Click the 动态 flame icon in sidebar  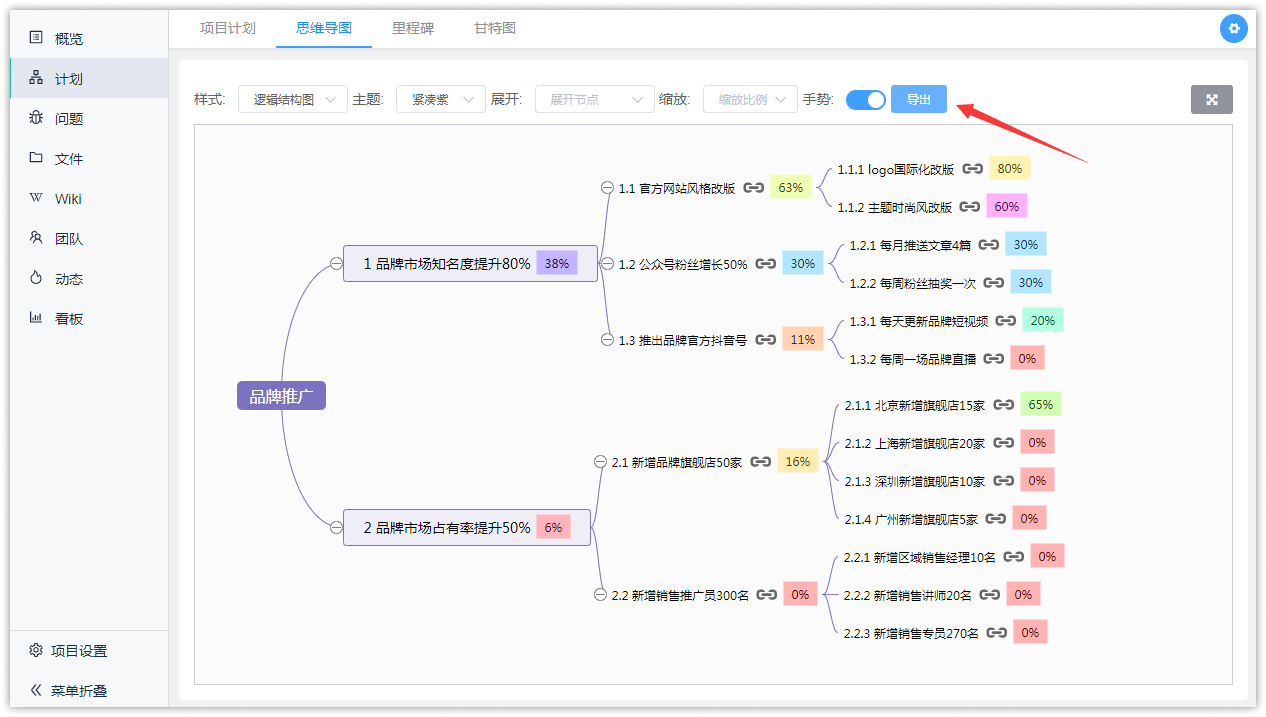[36, 278]
